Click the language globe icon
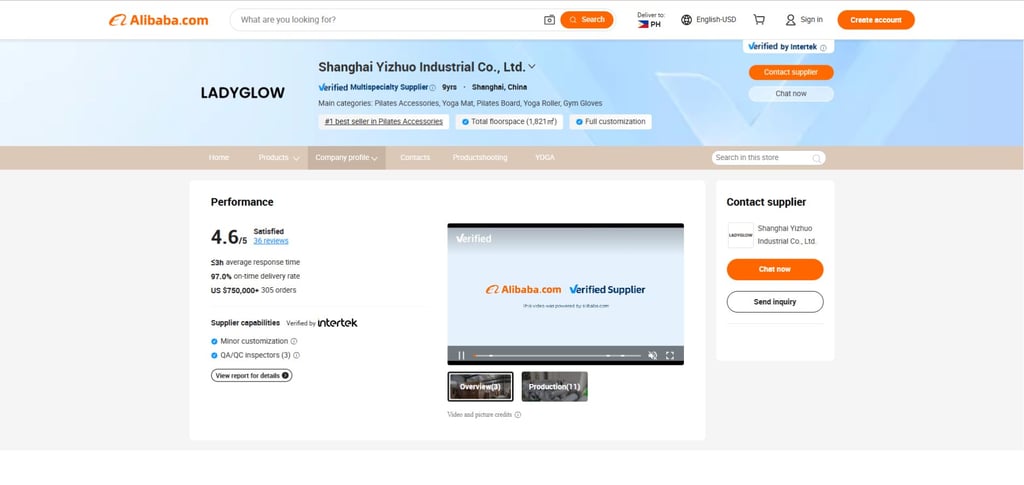The image size is (1024, 485). [x=686, y=20]
